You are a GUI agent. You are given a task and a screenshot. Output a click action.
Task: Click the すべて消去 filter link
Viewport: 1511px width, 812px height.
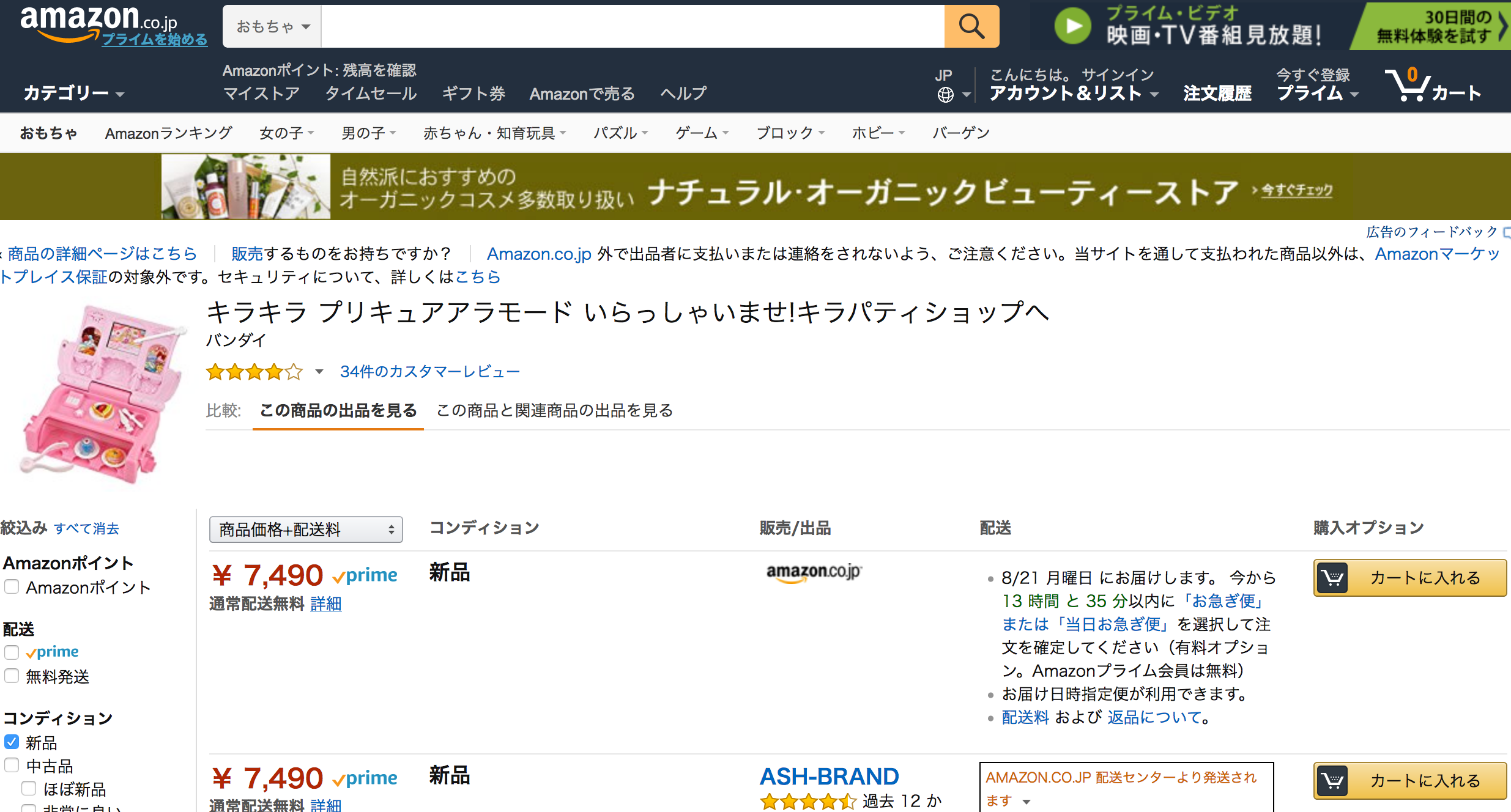point(86,528)
